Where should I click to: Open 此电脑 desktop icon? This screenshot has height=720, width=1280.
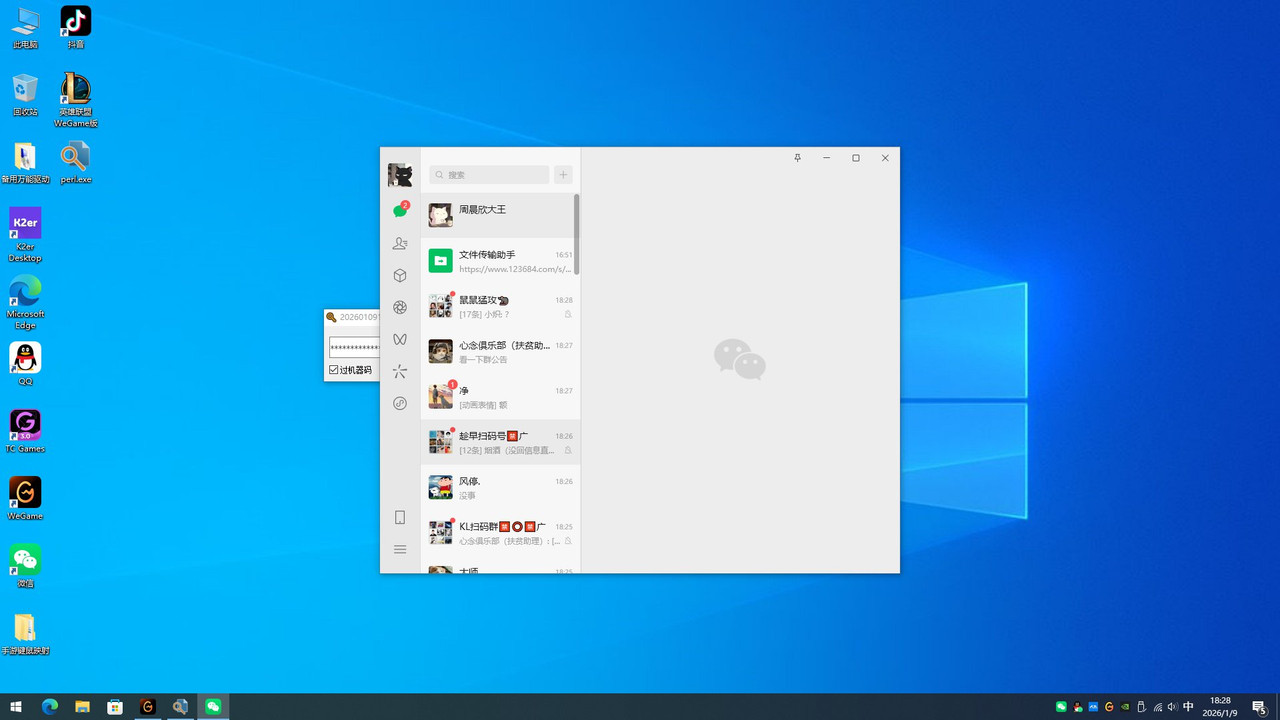tap(25, 28)
